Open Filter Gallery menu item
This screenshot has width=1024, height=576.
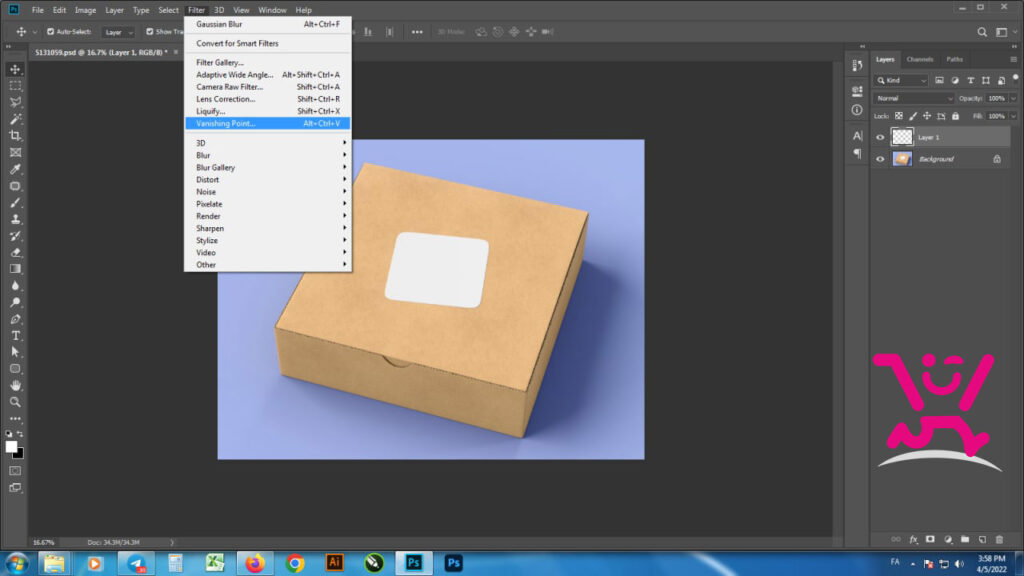268,63
